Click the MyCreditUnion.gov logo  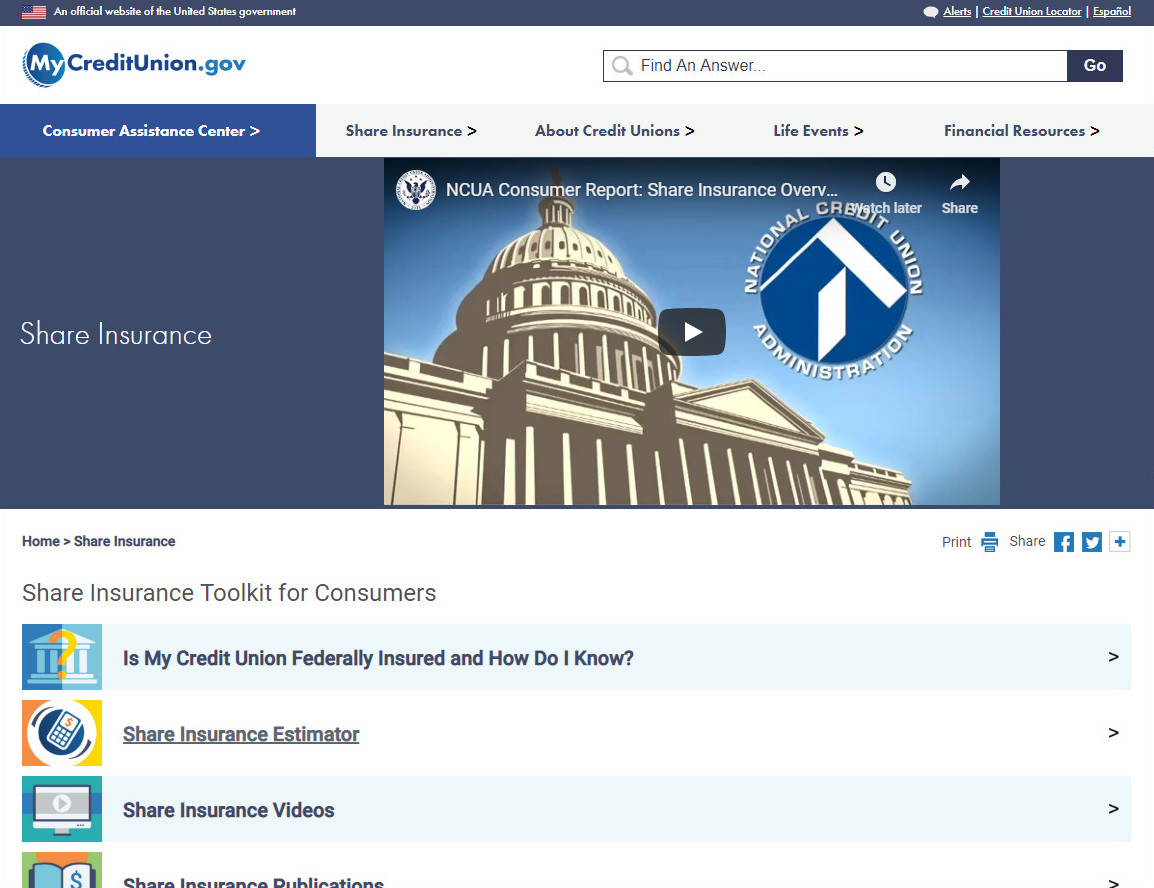134,65
